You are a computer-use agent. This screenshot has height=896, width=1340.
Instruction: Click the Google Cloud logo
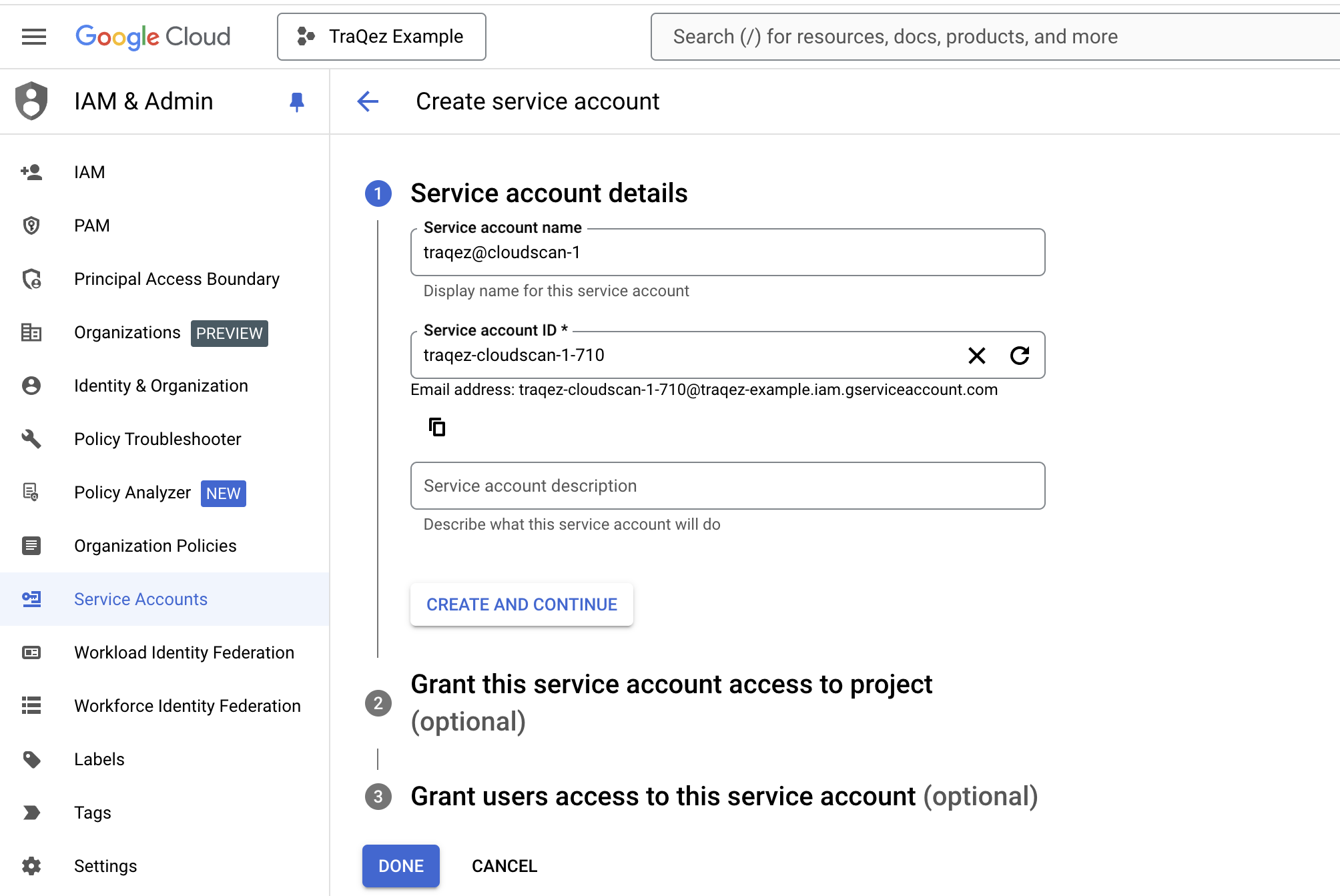click(152, 37)
